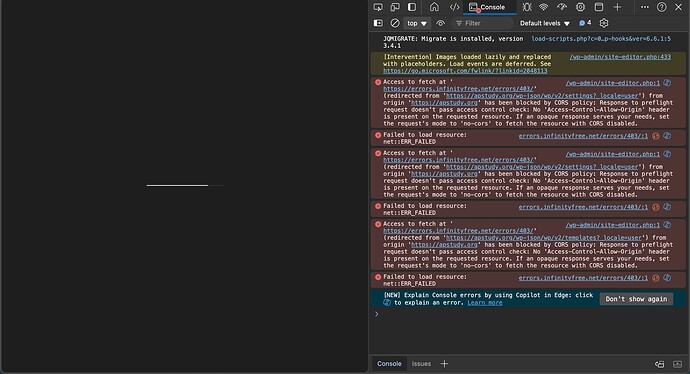Click Copilot icon on last Failed to load row

pyautogui.click(x=668, y=278)
